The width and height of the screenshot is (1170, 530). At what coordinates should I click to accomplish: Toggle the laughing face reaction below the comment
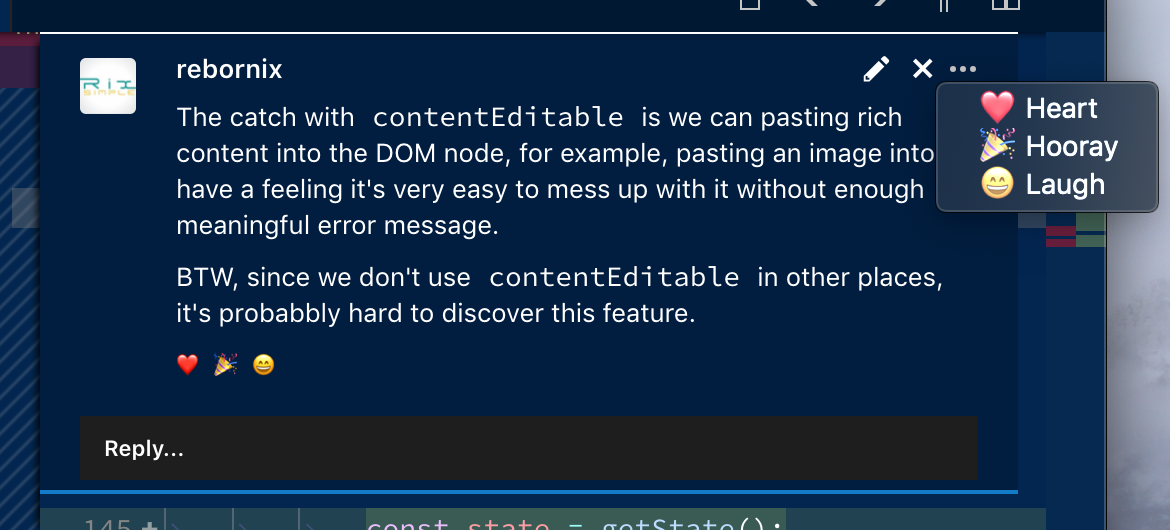[x=263, y=365]
